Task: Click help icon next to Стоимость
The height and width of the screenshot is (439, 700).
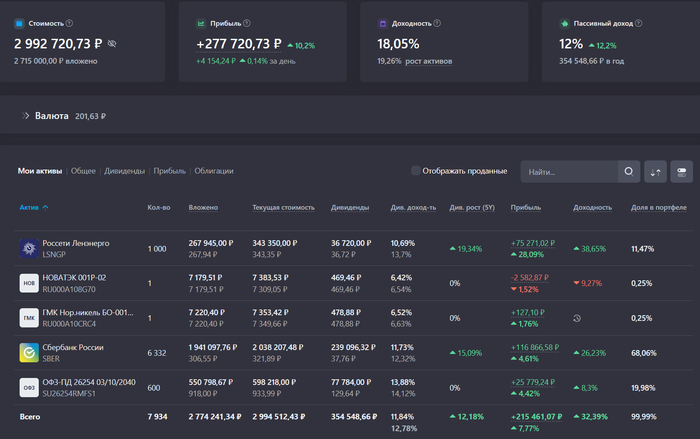Action: 69,22
